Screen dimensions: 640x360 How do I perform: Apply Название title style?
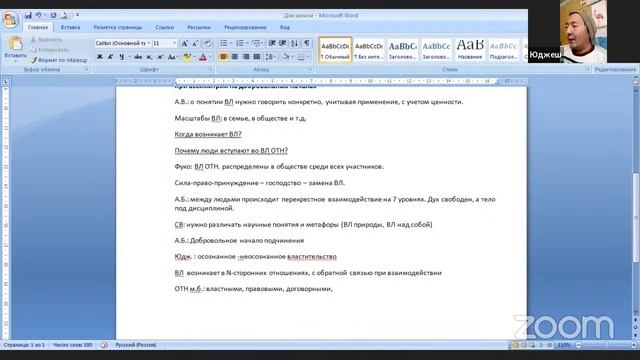click(470, 50)
